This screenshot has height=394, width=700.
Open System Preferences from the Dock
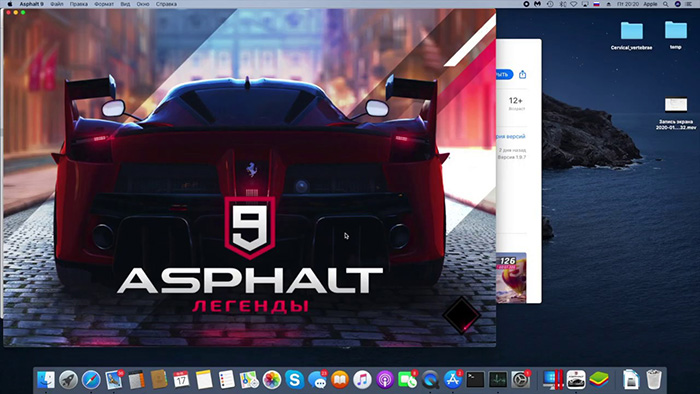click(521, 380)
